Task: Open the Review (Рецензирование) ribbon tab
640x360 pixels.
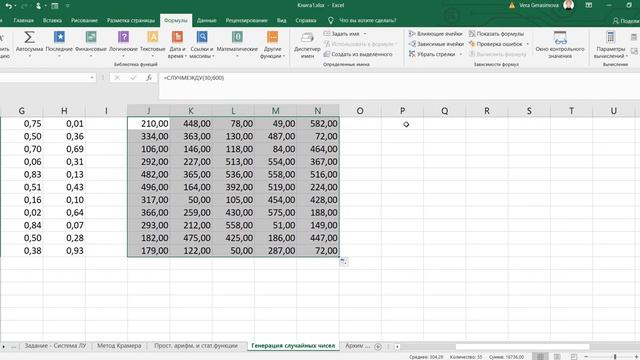Action: (x=247, y=20)
